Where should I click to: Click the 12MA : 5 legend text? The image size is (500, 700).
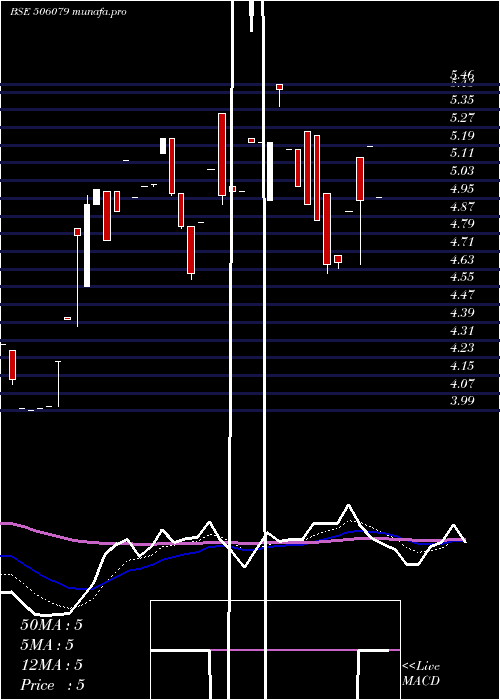[x=51, y=665]
